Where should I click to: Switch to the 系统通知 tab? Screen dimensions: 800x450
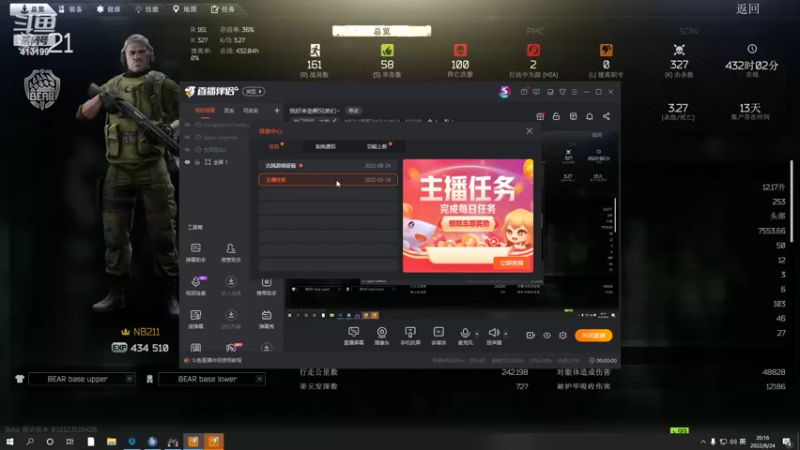(x=325, y=146)
